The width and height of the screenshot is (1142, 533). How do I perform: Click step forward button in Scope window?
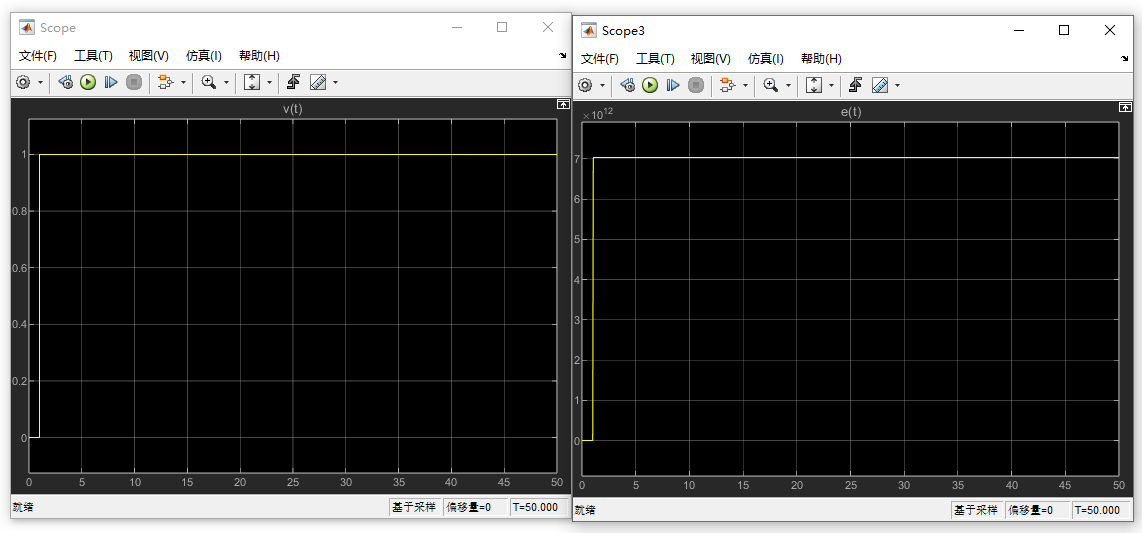(111, 82)
